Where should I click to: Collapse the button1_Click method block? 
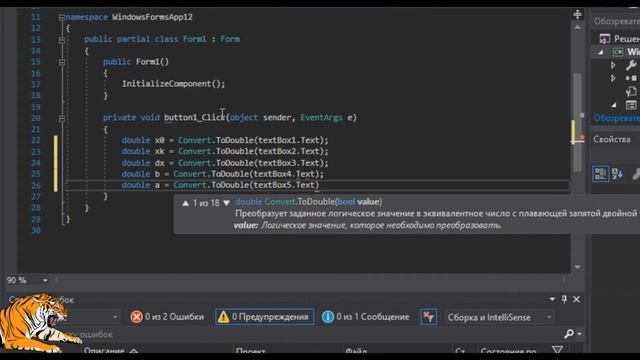click(x=62, y=118)
